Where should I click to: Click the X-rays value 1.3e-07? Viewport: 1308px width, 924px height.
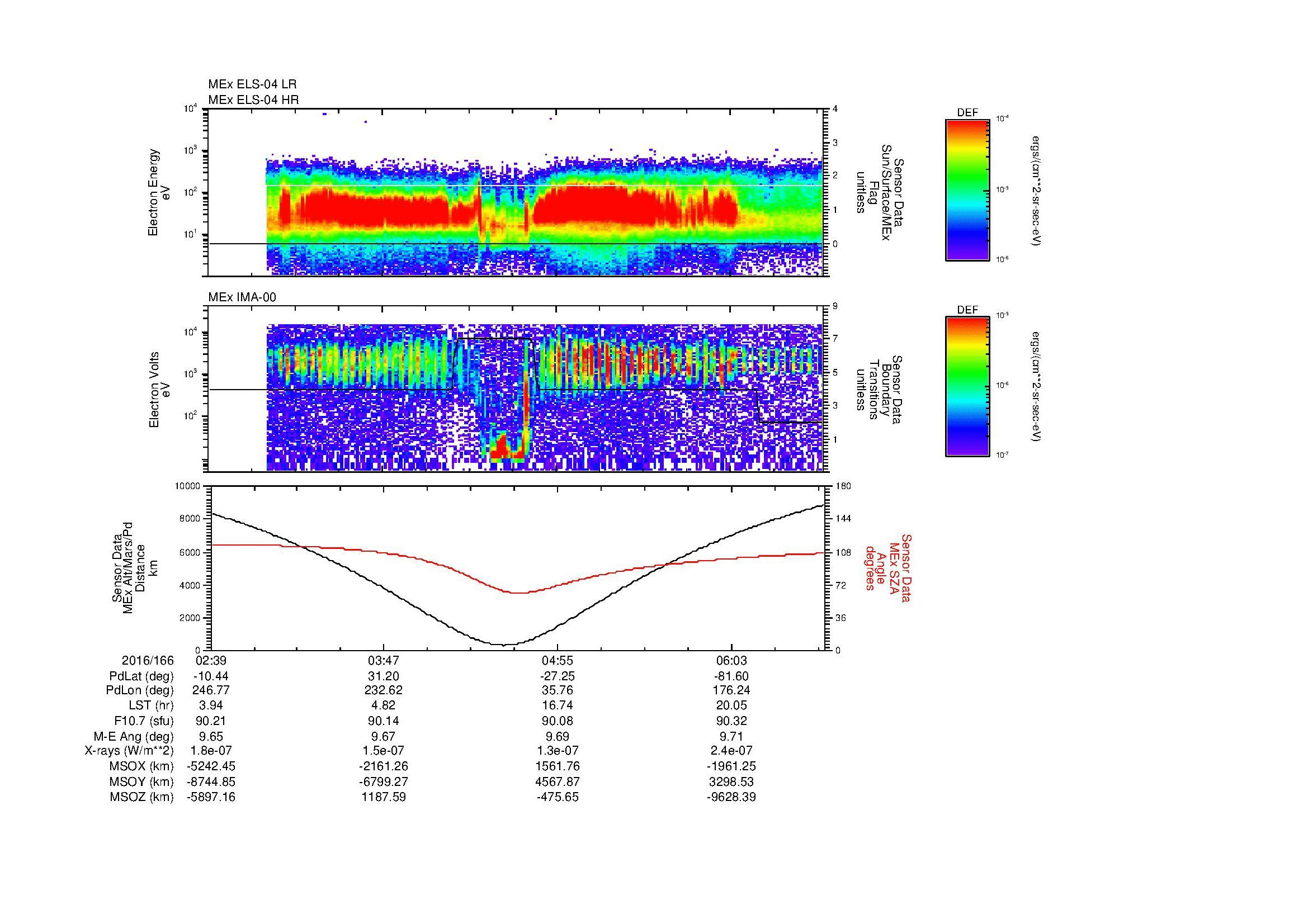tap(557, 751)
